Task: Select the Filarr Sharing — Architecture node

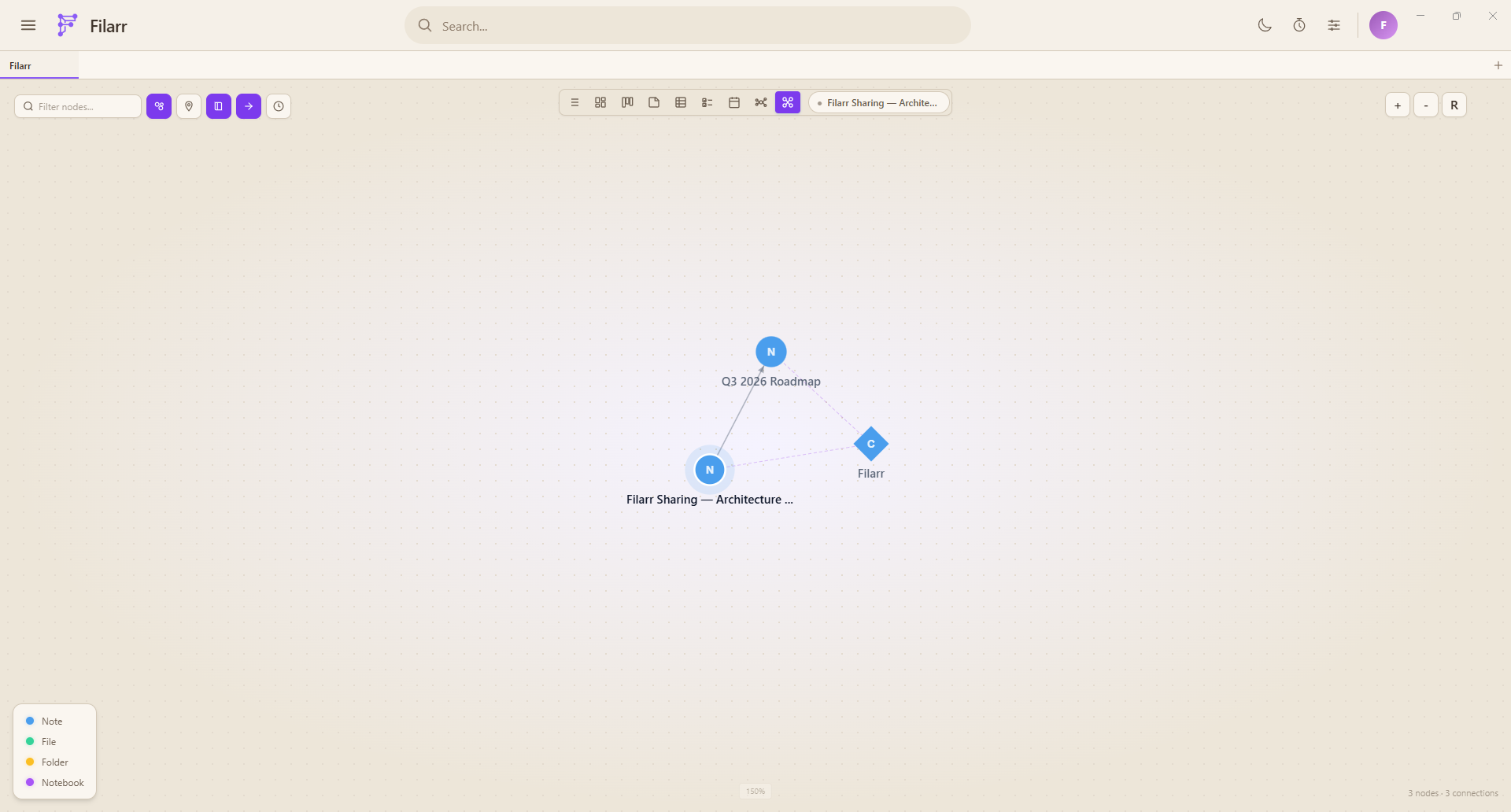Action: tap(710, 470)
